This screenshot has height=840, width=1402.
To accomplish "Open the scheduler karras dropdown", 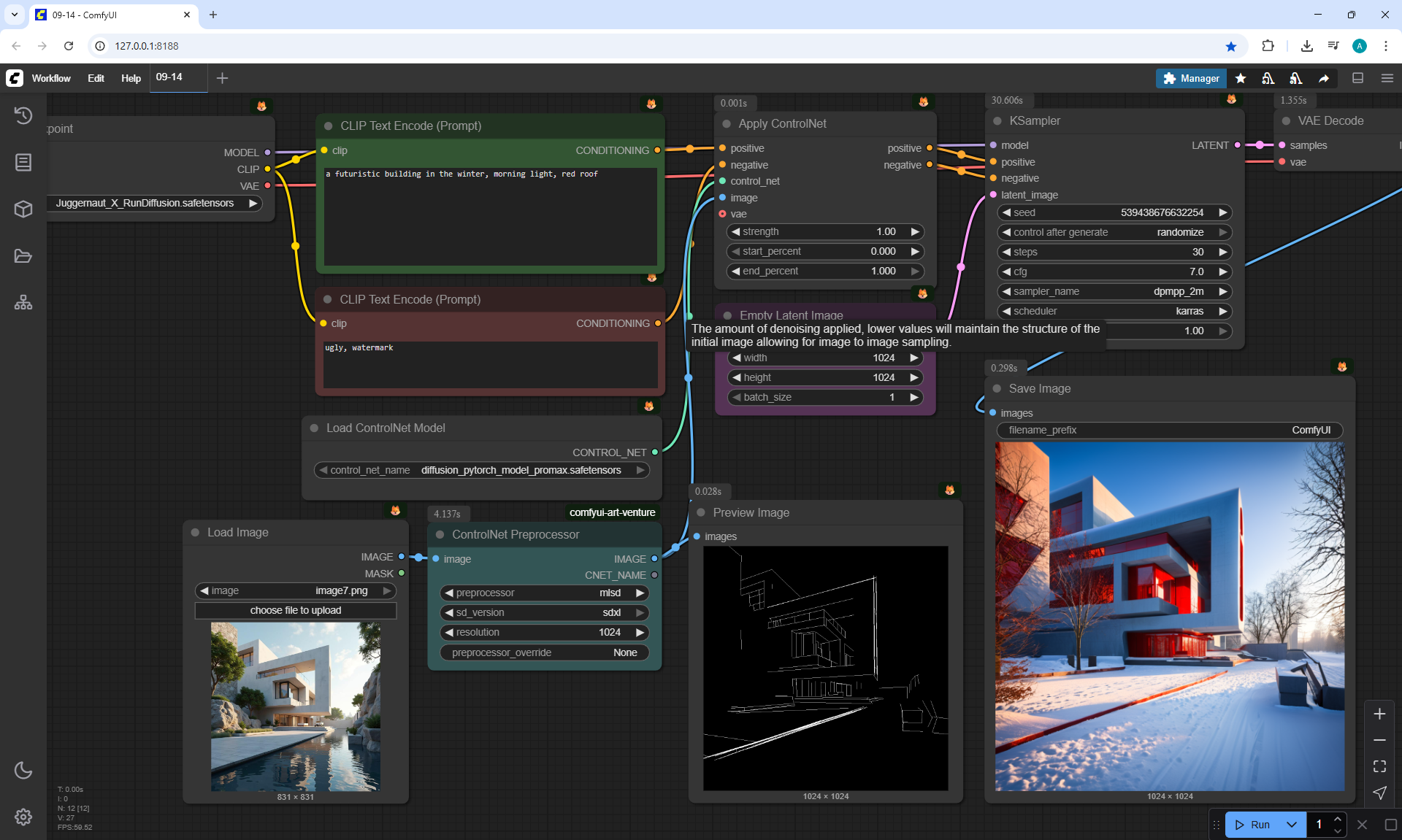I will (1114, 311).
